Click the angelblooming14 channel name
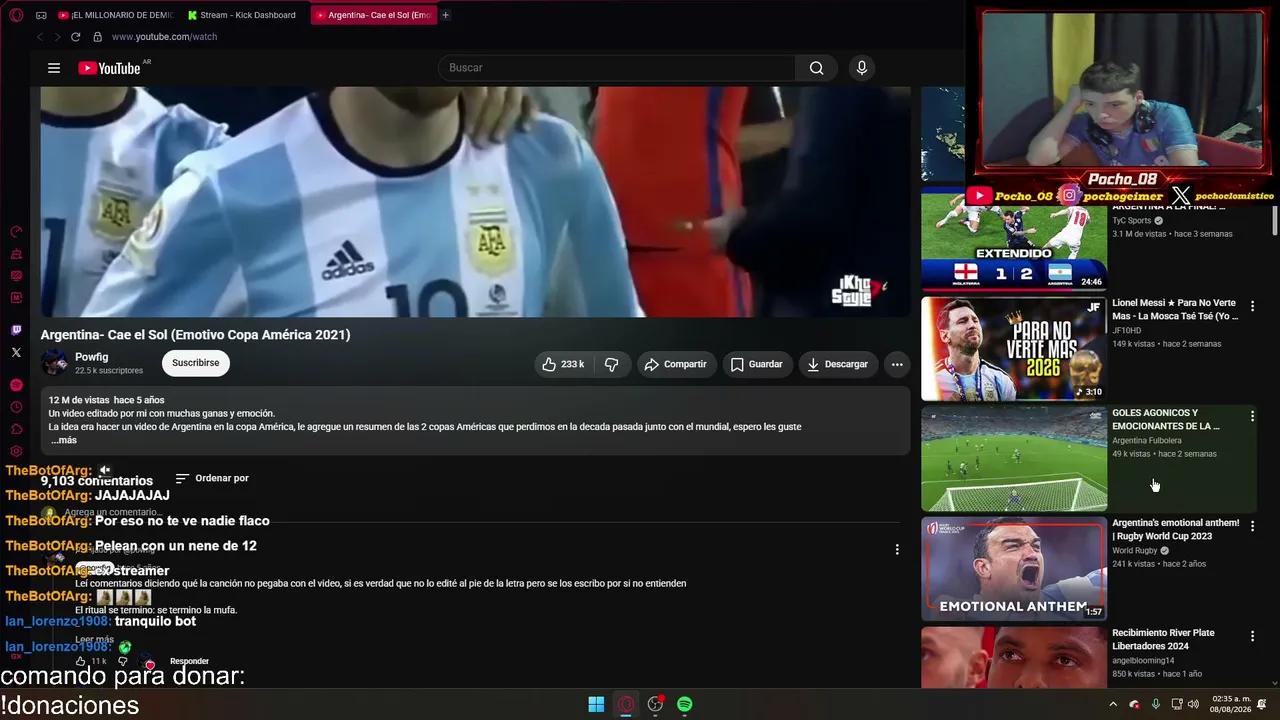Viewport: 1280px width, 720px height. click(1143, 660)
